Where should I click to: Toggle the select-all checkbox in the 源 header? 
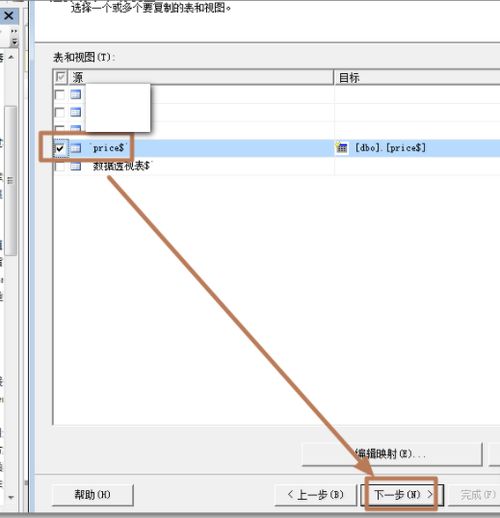coord(61,77)
